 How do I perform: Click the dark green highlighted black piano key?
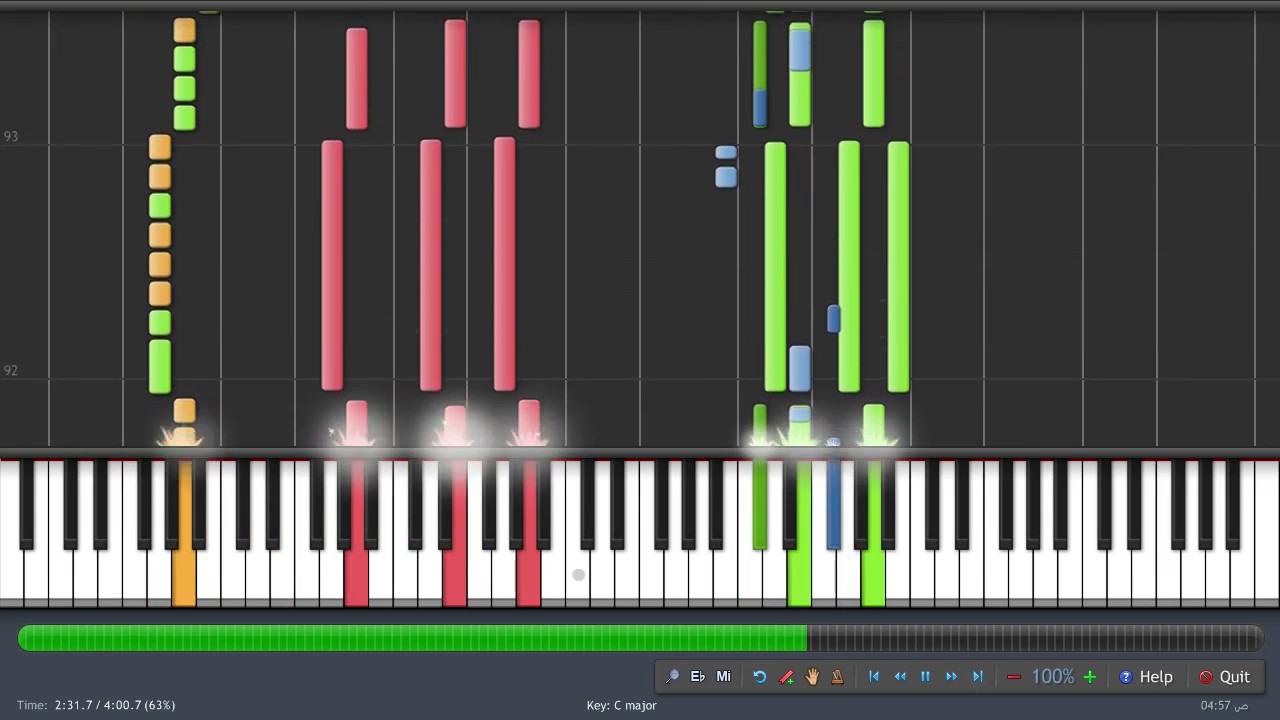tap(760, 505)
